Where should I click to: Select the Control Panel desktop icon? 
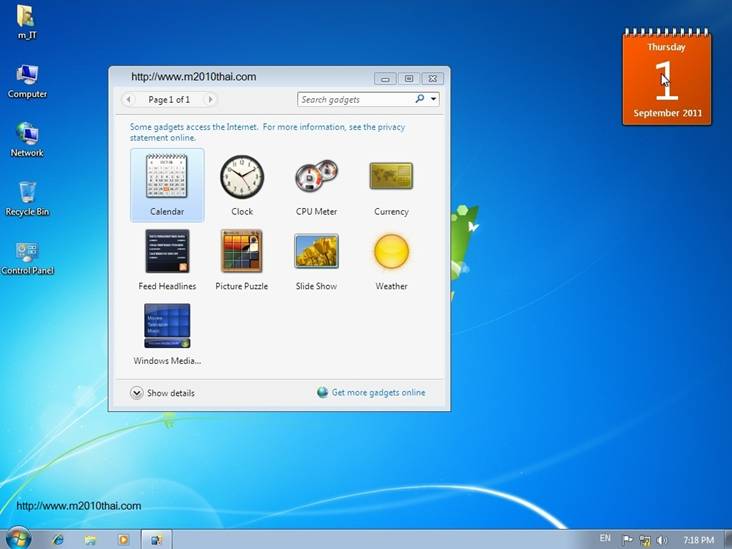(27, 258)
